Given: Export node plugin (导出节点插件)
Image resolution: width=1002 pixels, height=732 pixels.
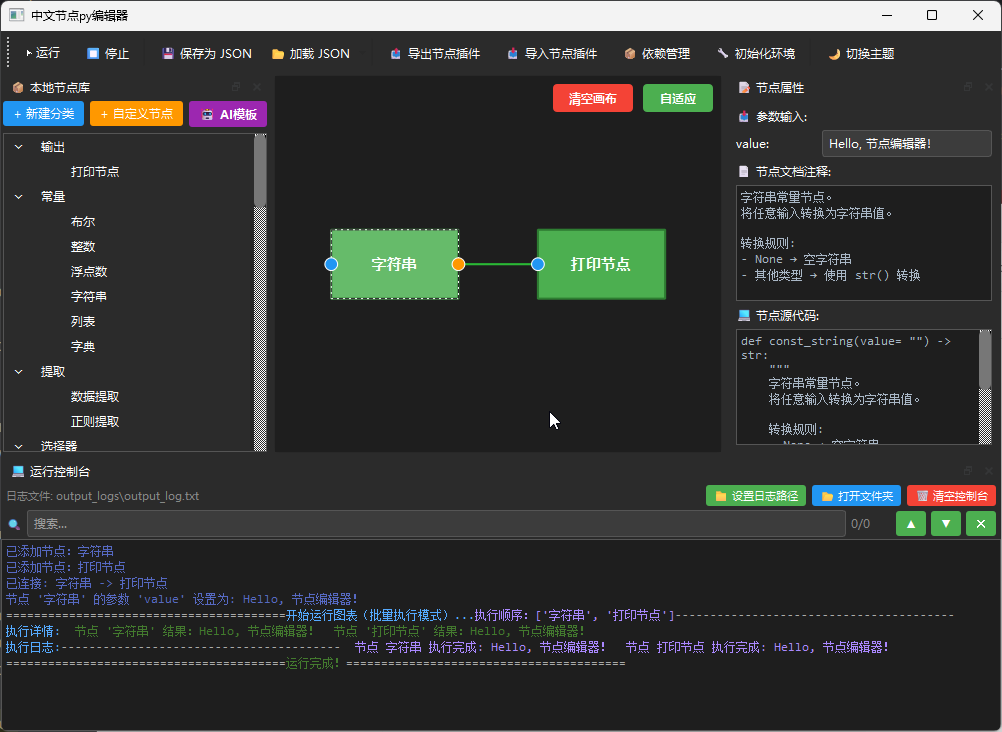Looking at the screenshot, I should click(x=435, y=54).
